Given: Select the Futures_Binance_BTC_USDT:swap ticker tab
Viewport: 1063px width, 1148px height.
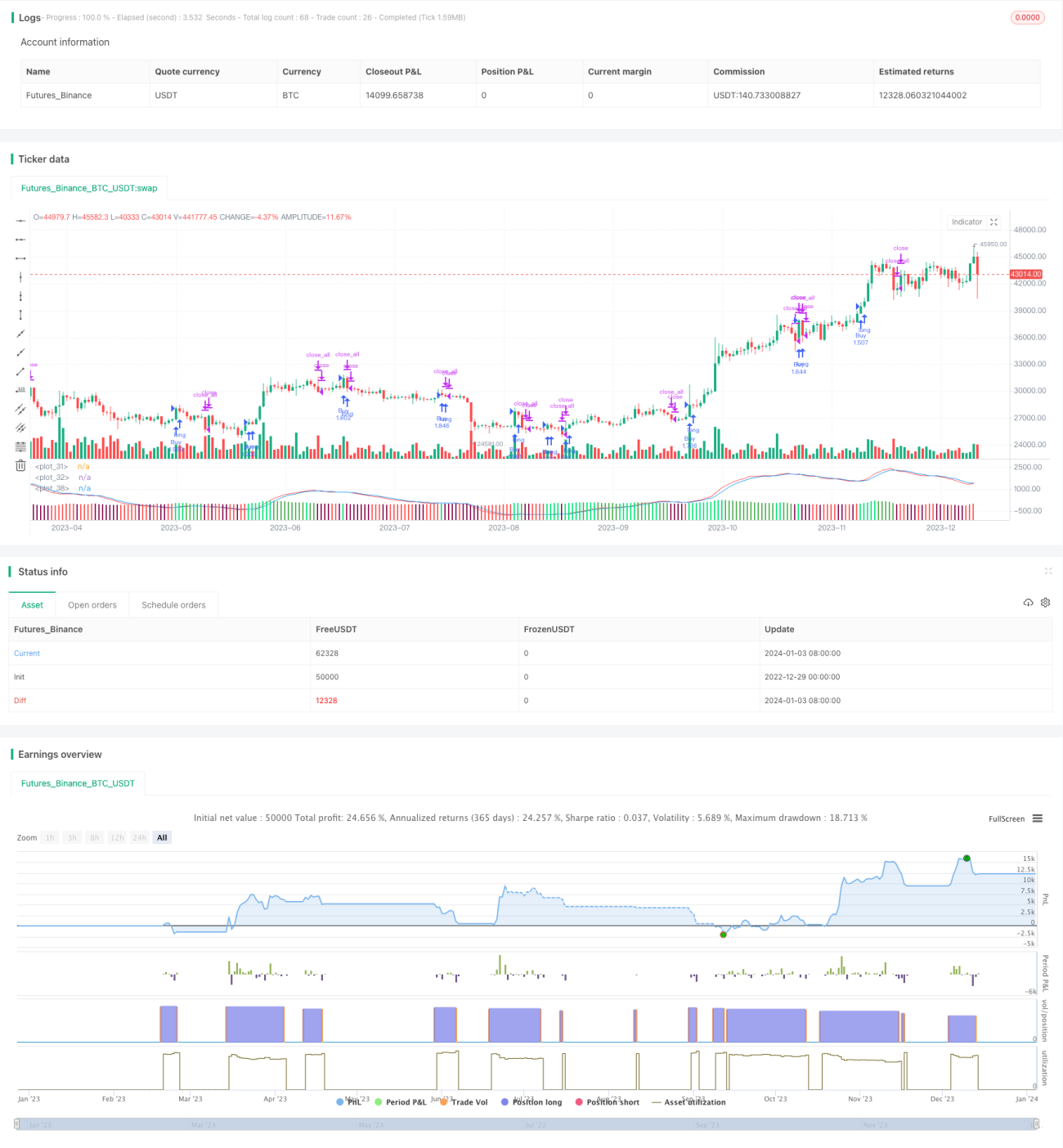Looking at the screenshot, I should coord(89,188).
